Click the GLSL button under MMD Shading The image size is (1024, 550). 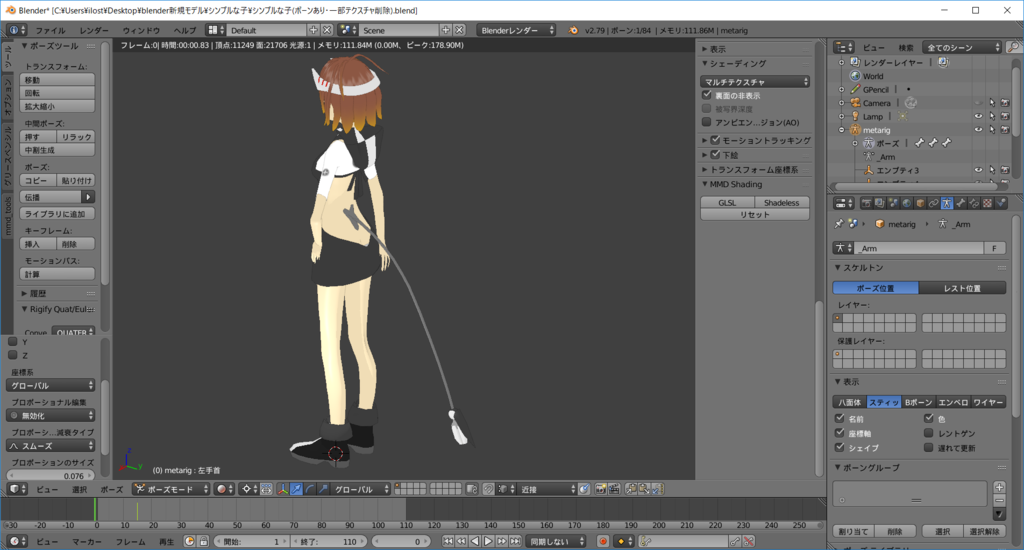coord(728,202)
